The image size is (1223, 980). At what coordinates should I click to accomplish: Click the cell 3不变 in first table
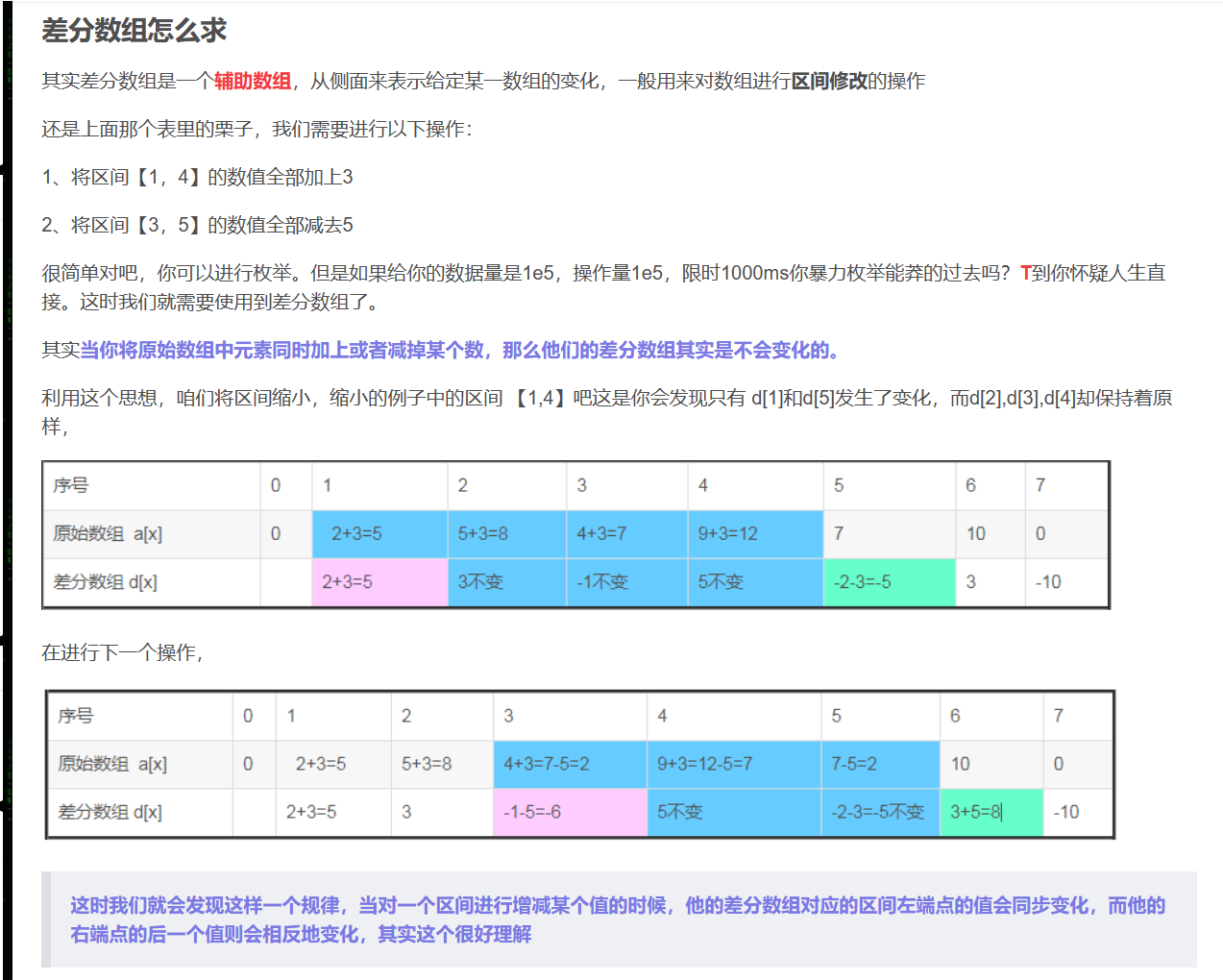coord(480,582)
